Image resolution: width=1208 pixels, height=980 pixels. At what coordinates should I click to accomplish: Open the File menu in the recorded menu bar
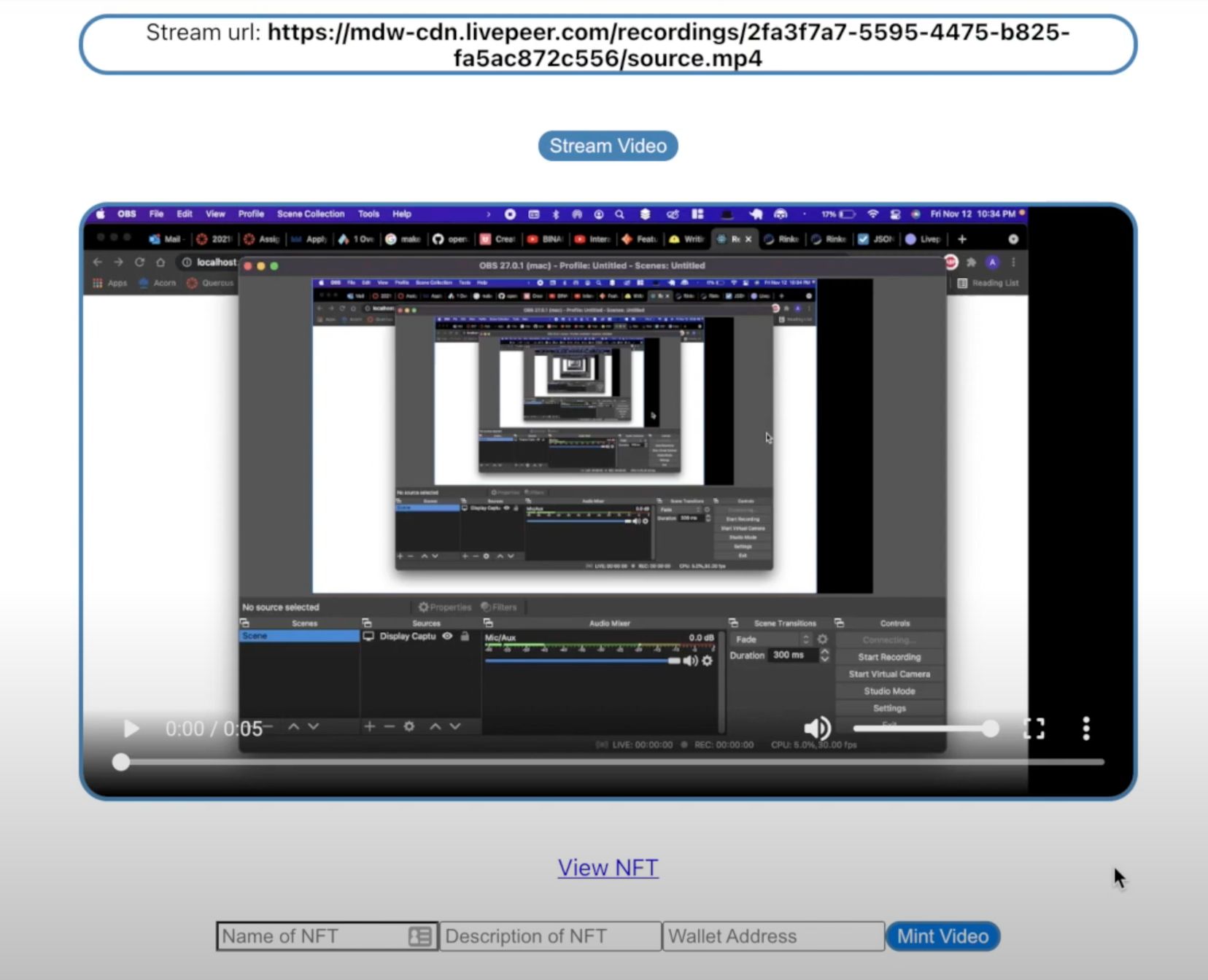click(156, 214)
